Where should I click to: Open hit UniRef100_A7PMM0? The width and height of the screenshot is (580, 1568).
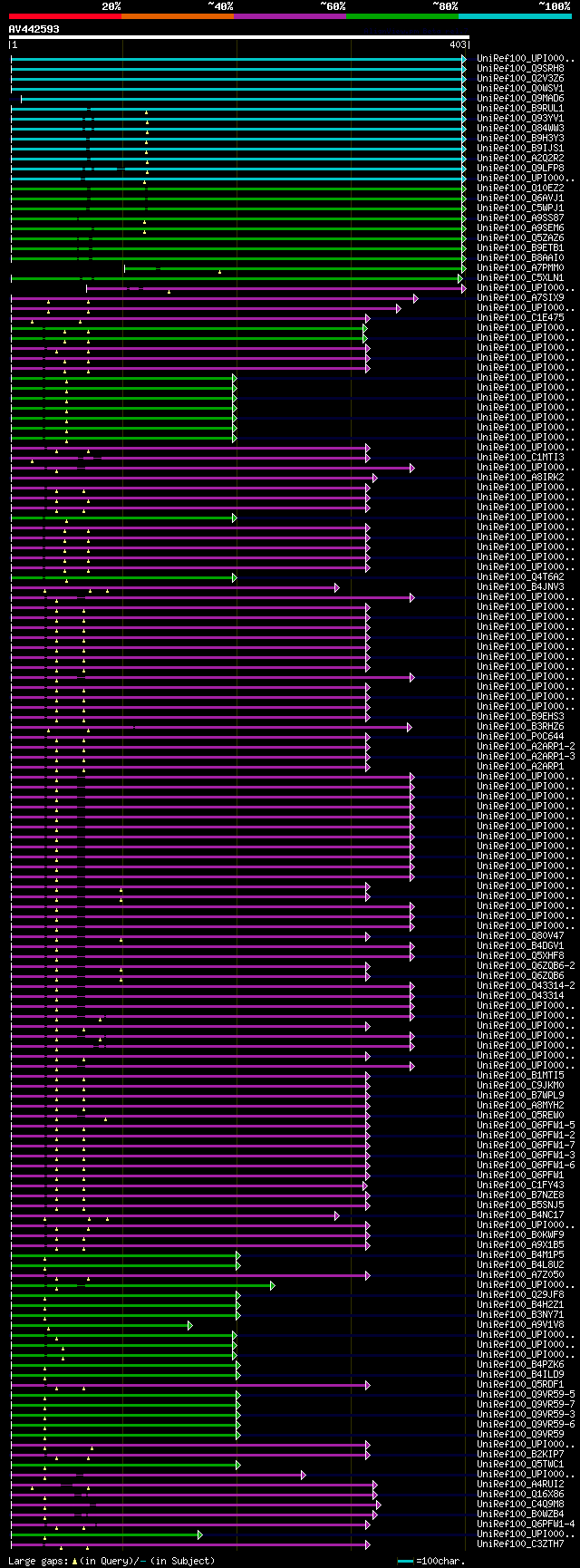pos(520,267)
